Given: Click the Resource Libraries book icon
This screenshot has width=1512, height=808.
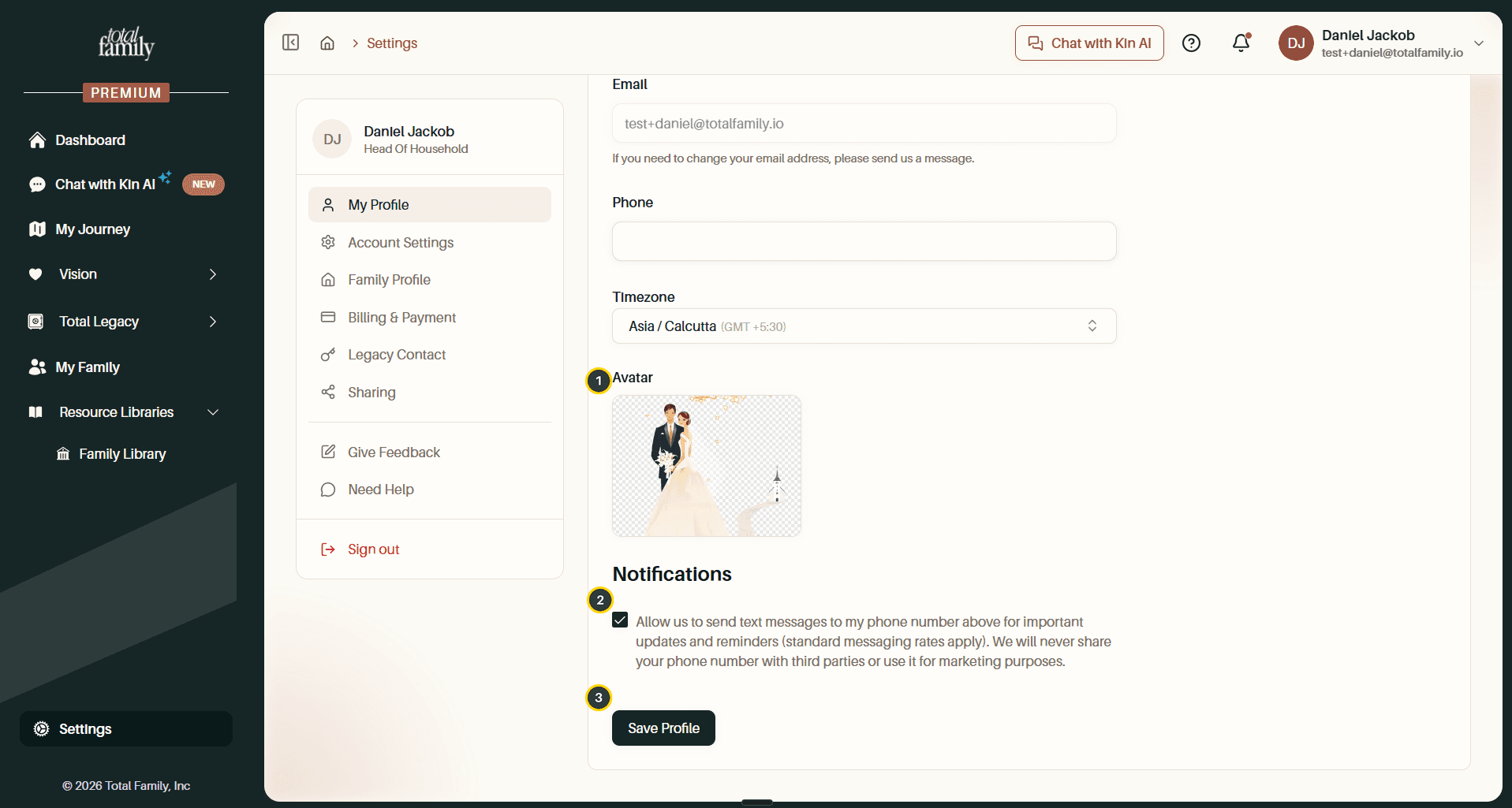Looking at the screenshot, I should click(x=35, y=412).
